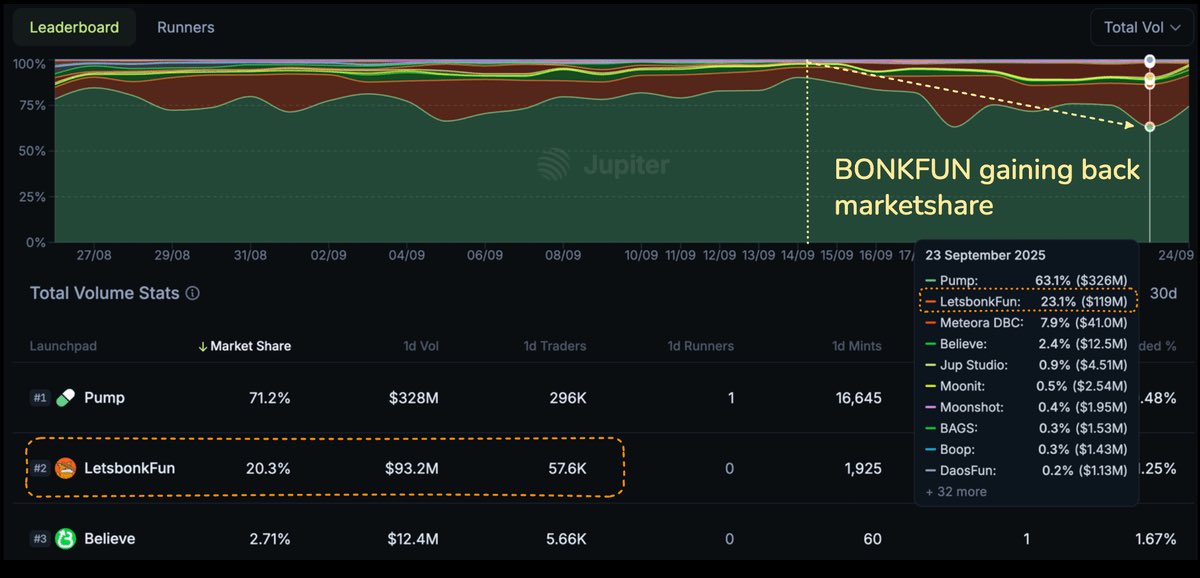This screenshot has width=1200, height=578.
Task: Click the #3 rank badge
Action: pos(40,539)
